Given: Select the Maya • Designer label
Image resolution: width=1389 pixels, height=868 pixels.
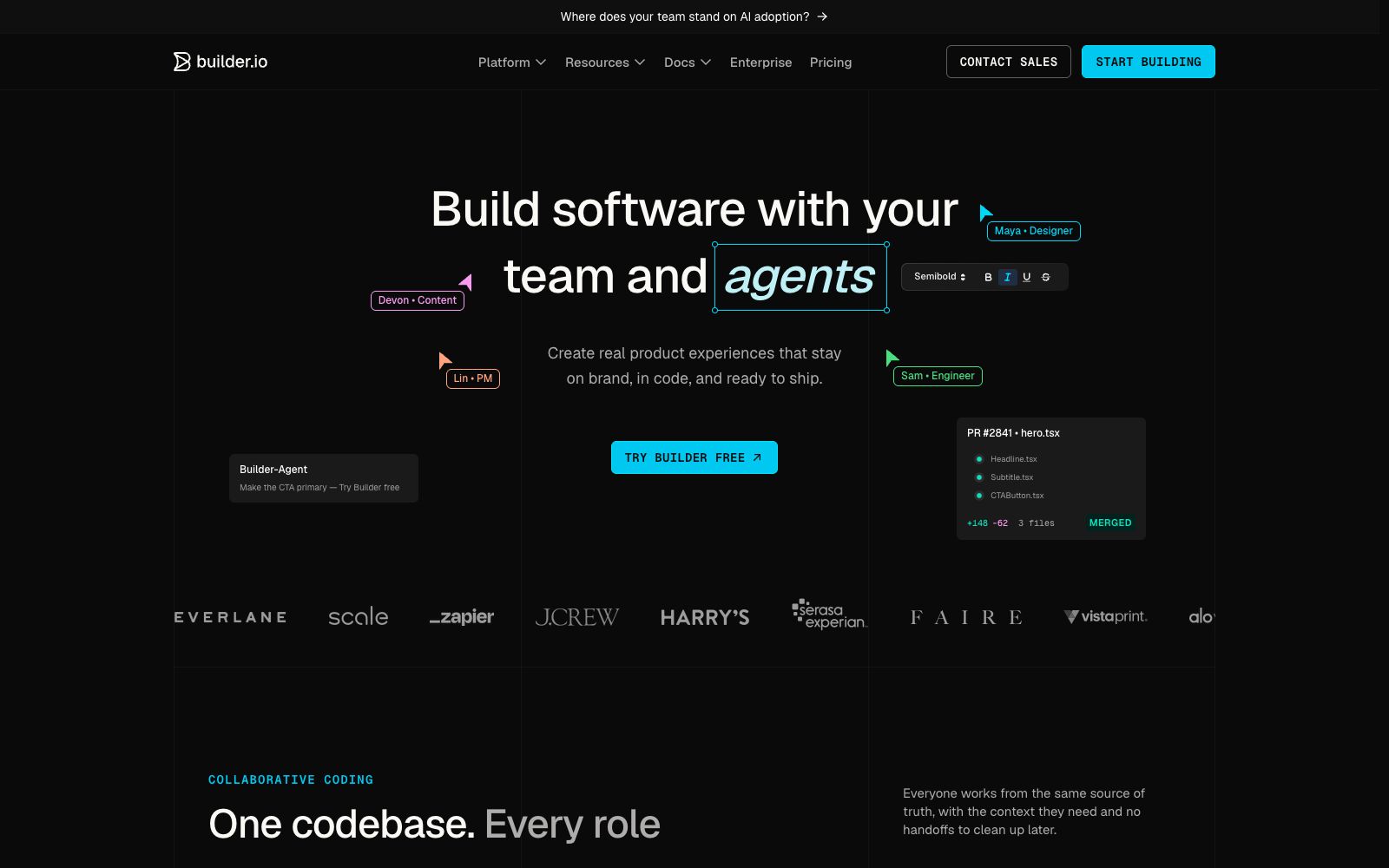Looking at the screenshot, I should pos(1034,231).
